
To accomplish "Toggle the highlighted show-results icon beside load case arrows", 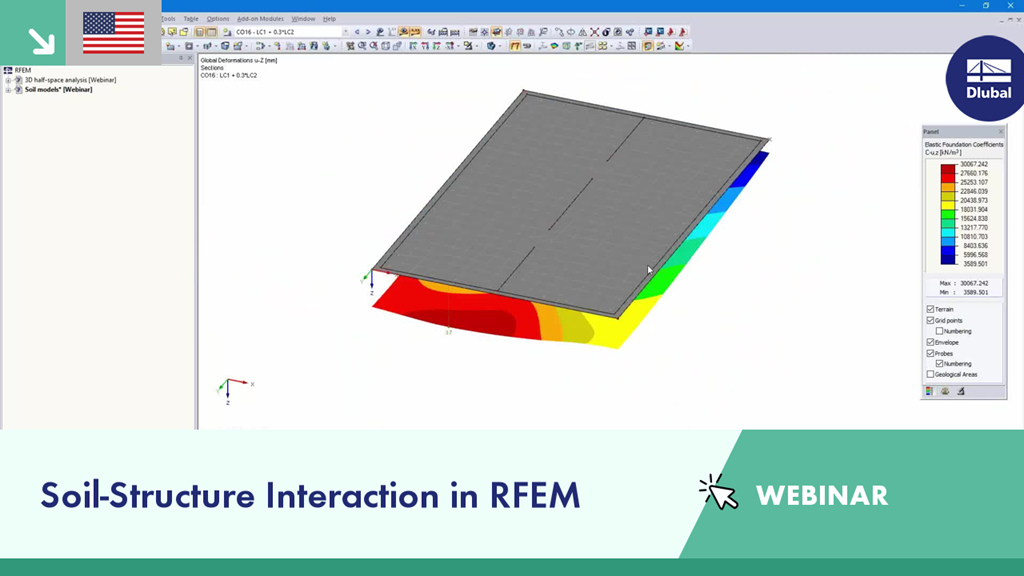I will pos(404,31).
